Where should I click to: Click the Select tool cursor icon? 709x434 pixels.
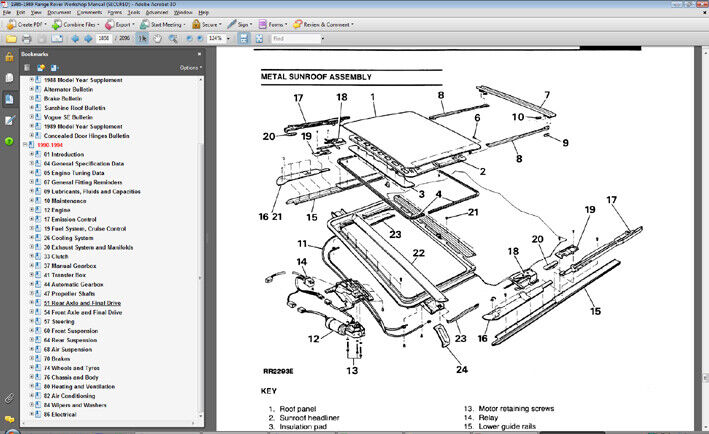click(143, 38)
